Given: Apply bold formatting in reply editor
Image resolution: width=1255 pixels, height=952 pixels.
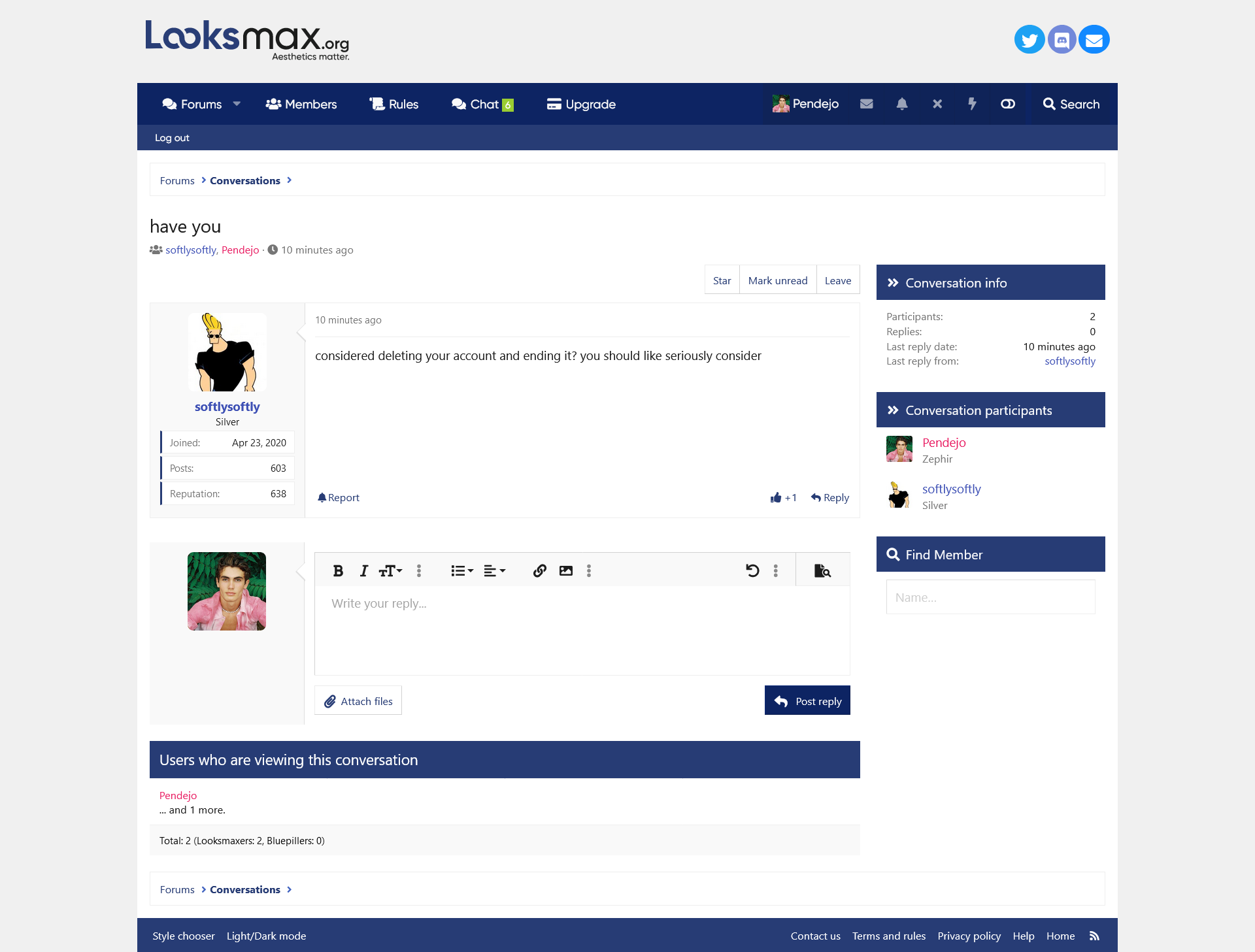Looking at the screenshot, I should point(338,570).
